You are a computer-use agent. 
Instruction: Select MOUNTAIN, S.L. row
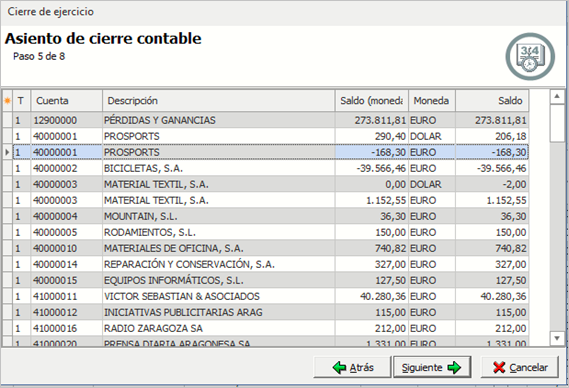point(266,216)
